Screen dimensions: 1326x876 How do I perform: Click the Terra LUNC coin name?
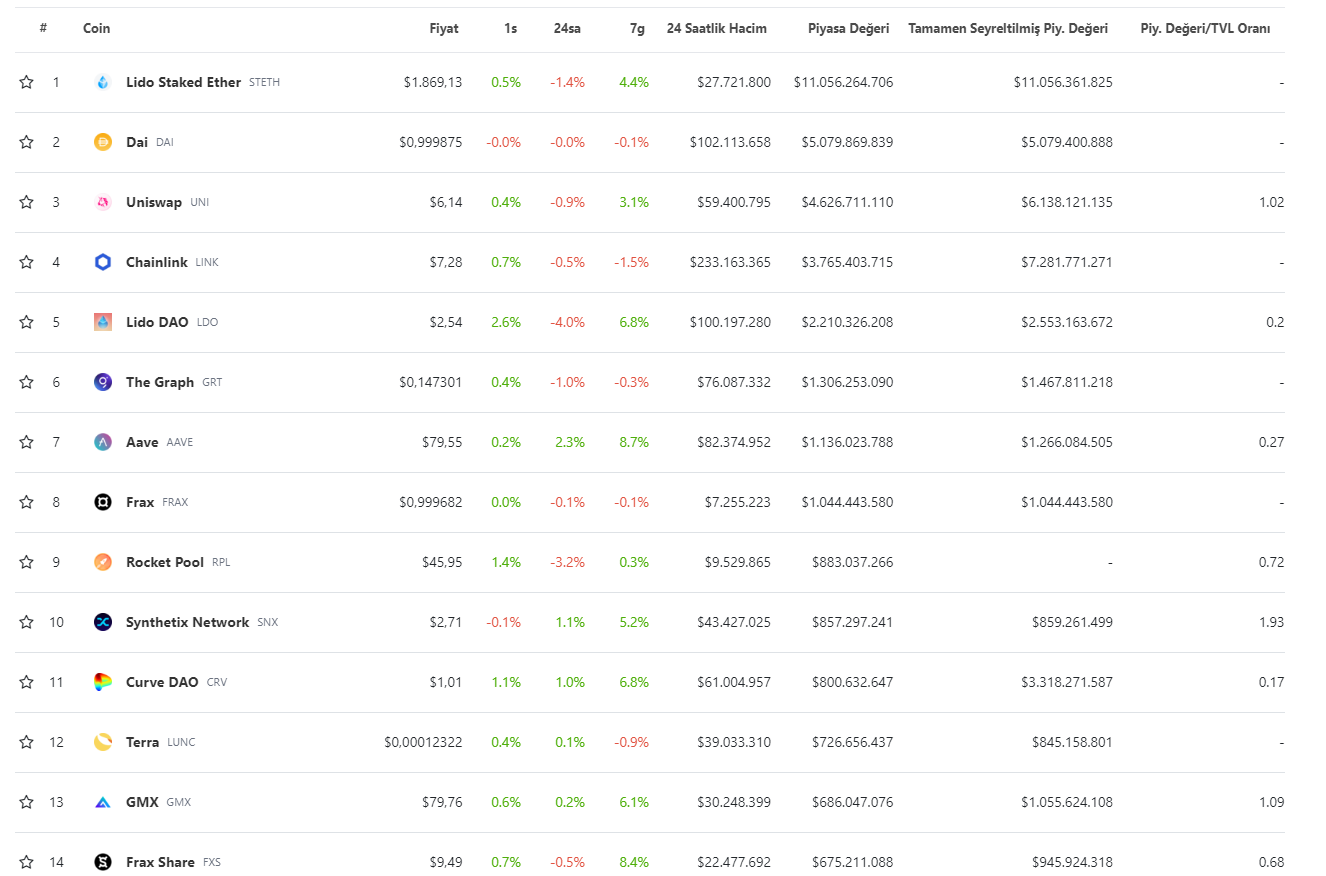click(x=142, y=742)
